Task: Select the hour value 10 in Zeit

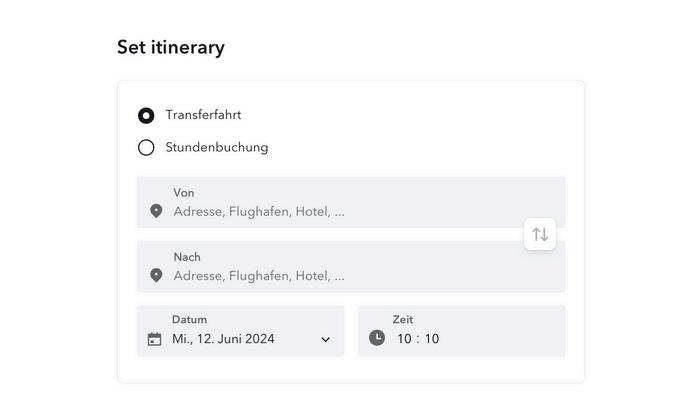Action: click(x=404, y=339)
